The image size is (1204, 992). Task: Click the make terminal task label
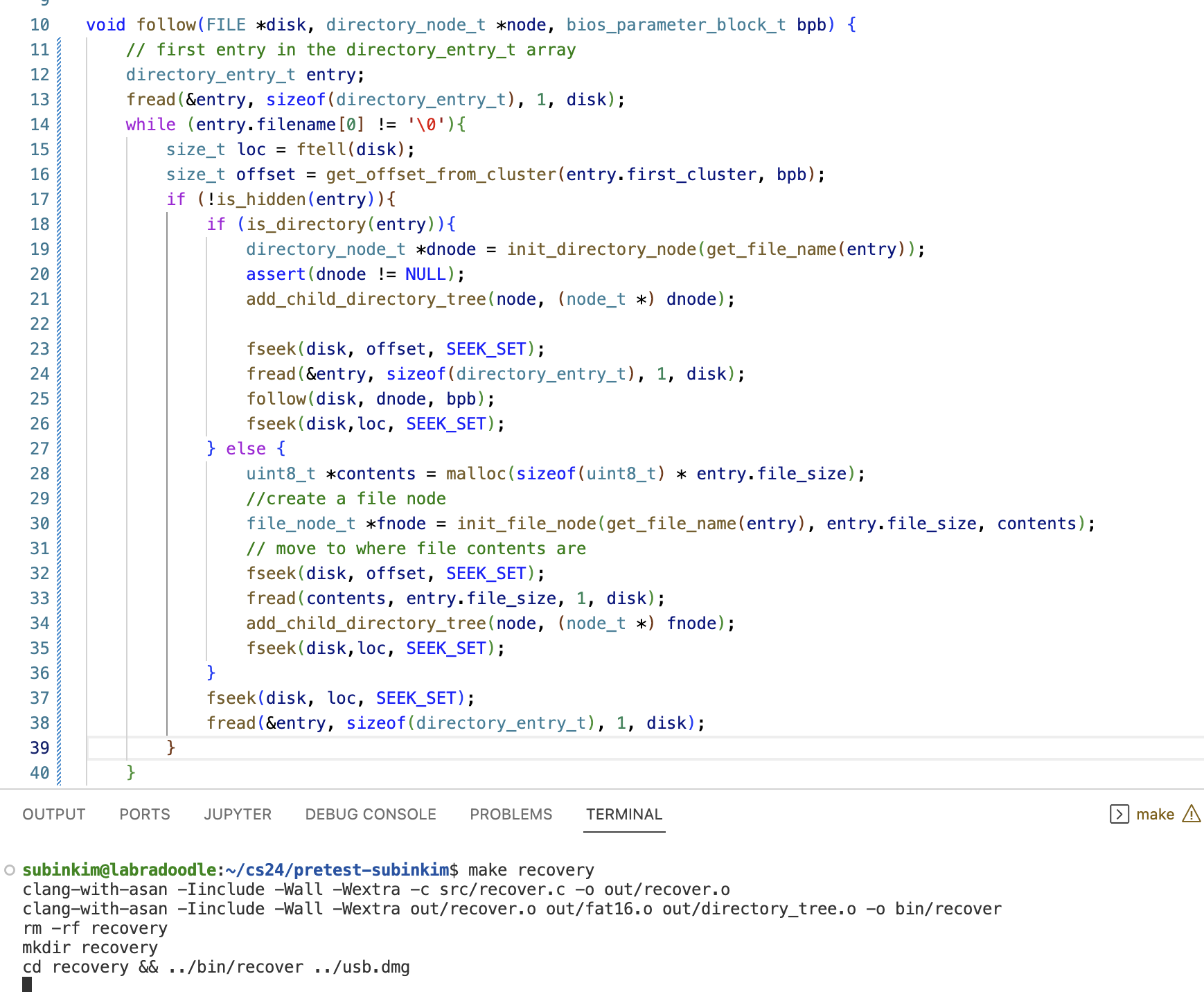[x=1155, y=814]
